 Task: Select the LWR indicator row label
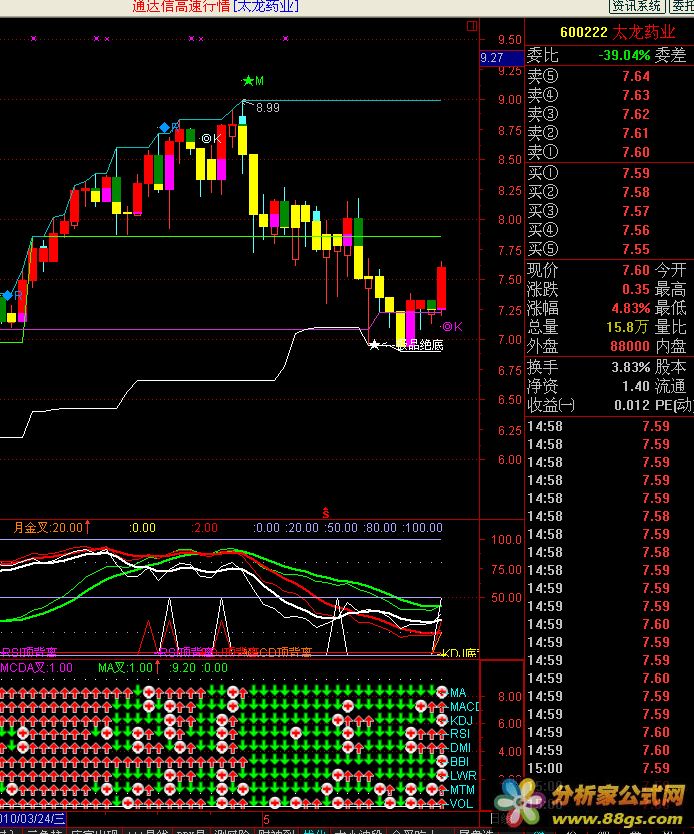[x=463, y=775]
